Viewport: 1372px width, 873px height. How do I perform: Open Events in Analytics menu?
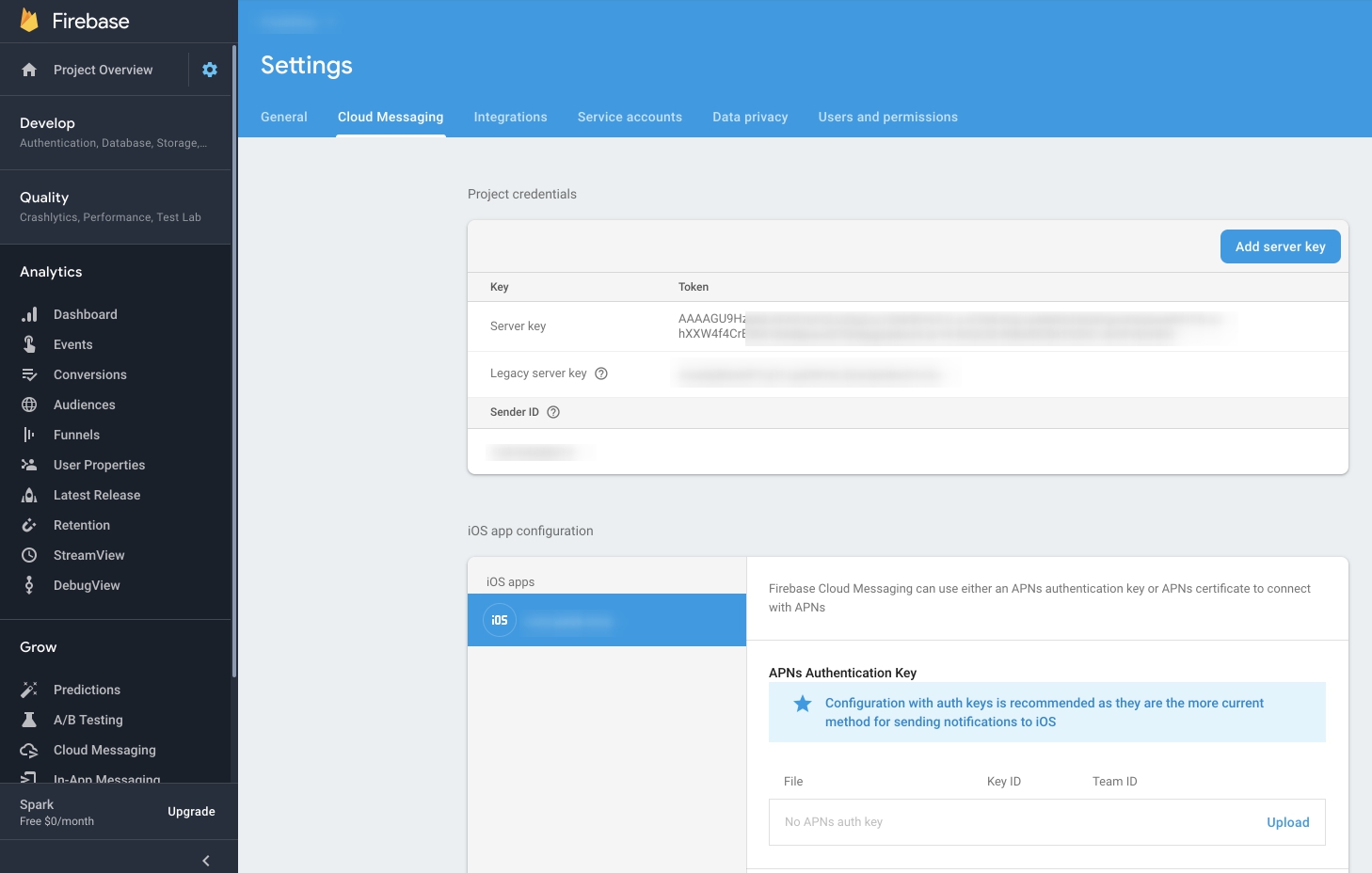[73, 344]
